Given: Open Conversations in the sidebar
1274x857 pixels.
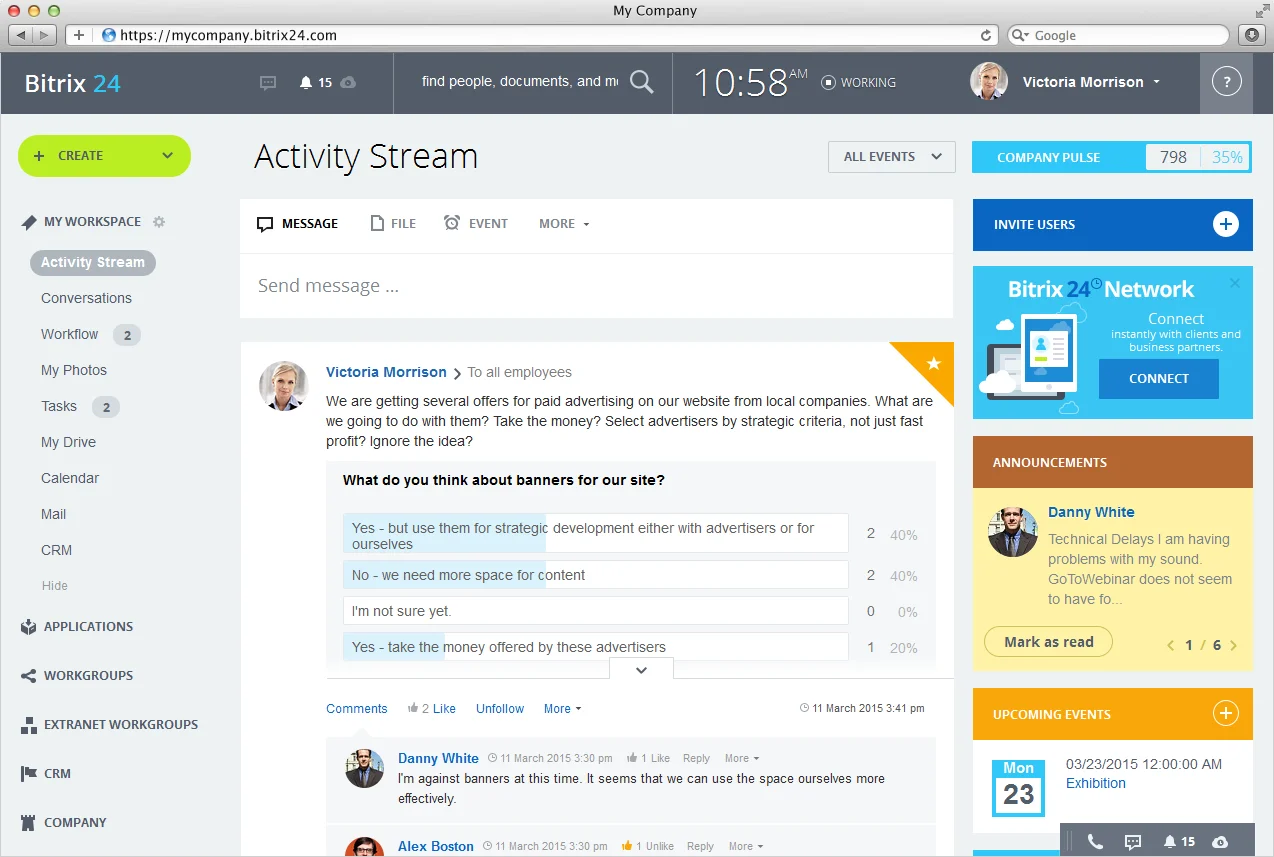Looking at the screenshot, I should 86,298.
